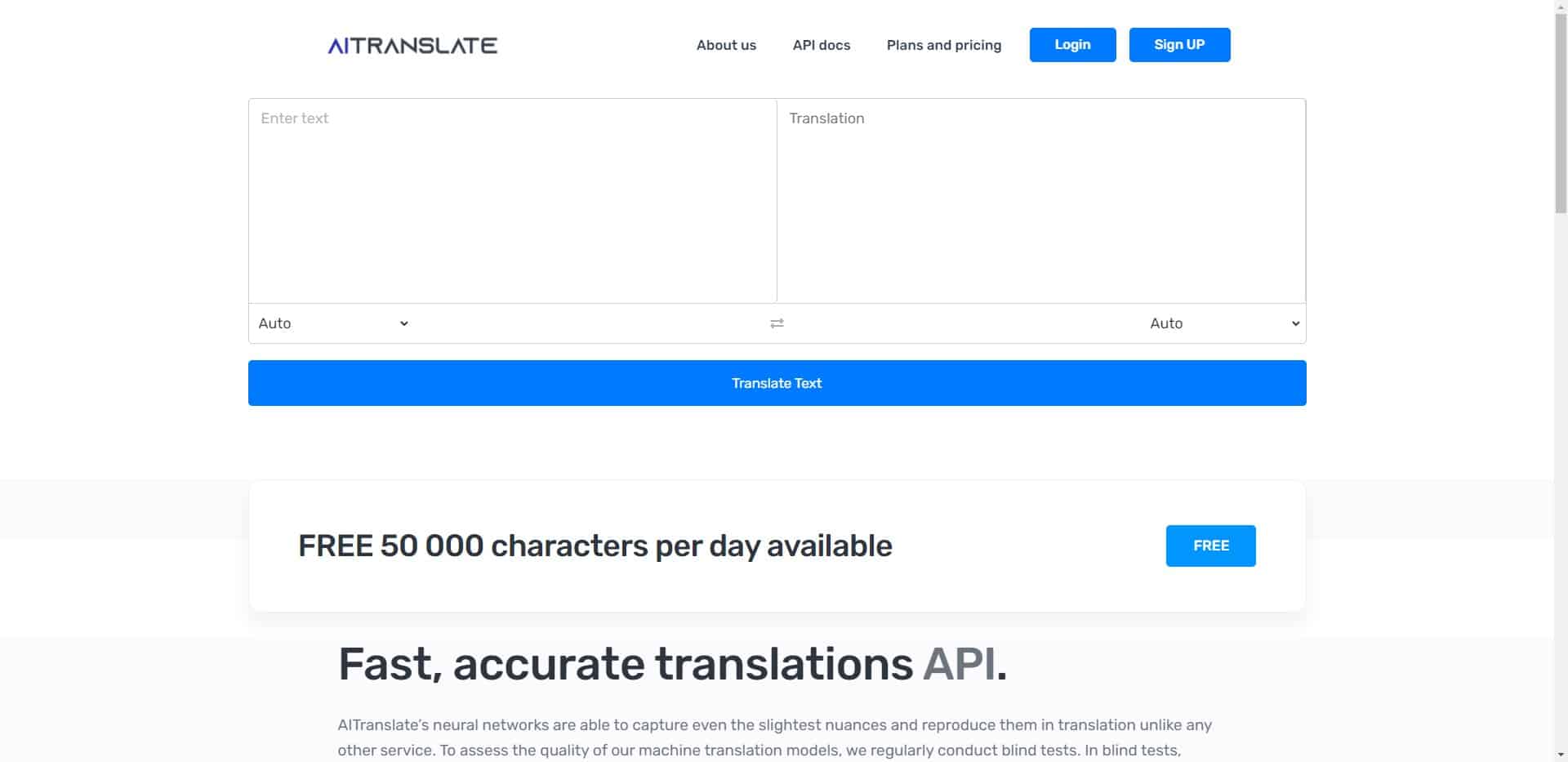Click the Login button
The width and height of the screenshot is (1568, 762).
(1072, 45)
